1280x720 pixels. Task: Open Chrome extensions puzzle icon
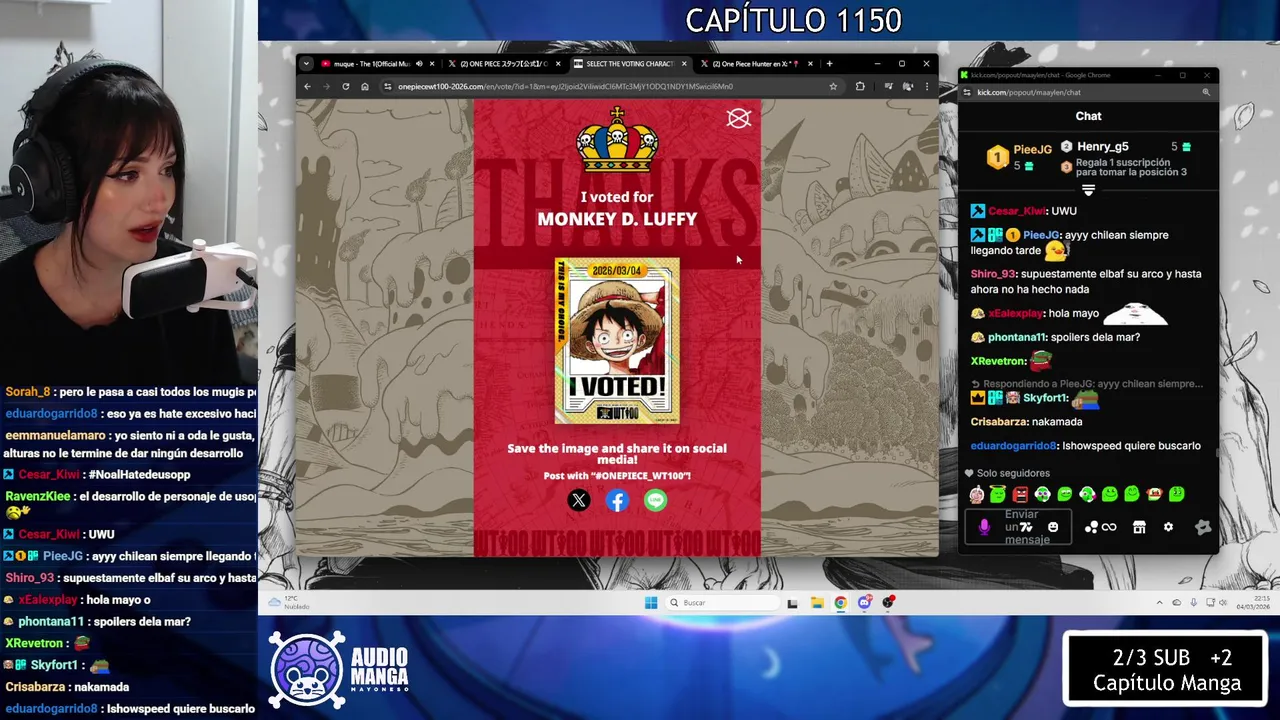pyautogui.click(x=859, y=86)
